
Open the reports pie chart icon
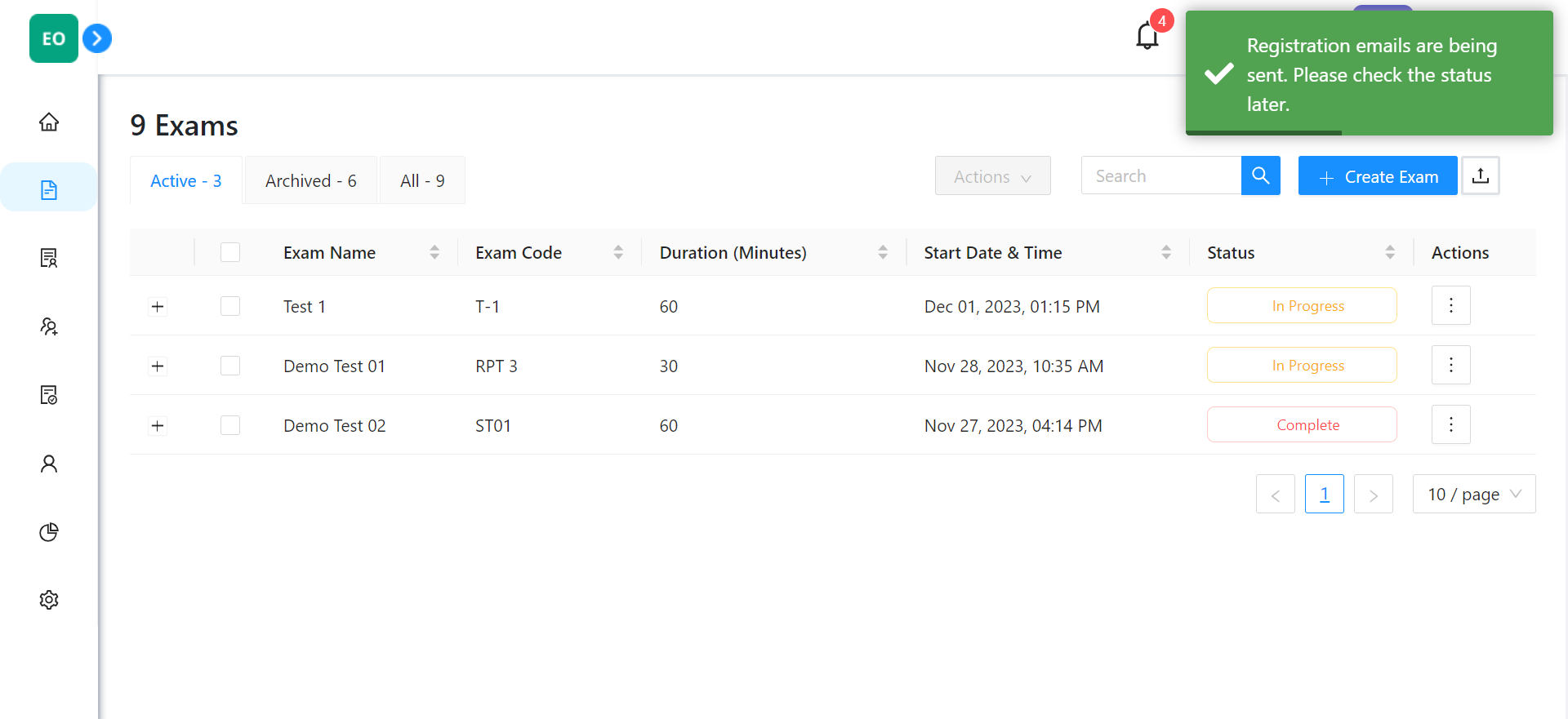(x=49, y=532)
